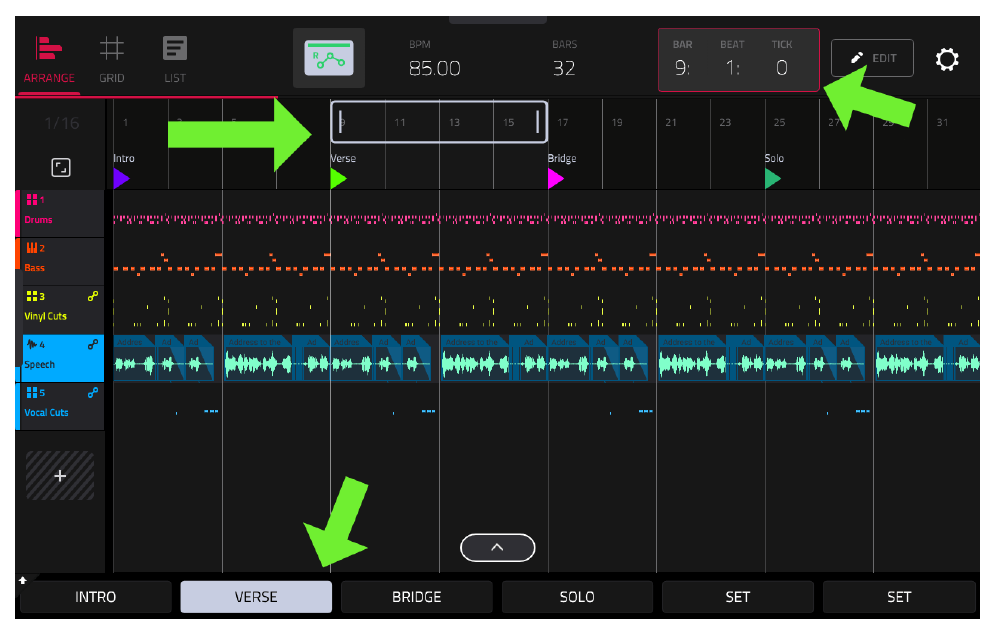Image resolution: width=996 pixels, height=636 pixels.
Task: Select the BPM value 85.00
Action: pyautogui.click(x=434, y=68)
